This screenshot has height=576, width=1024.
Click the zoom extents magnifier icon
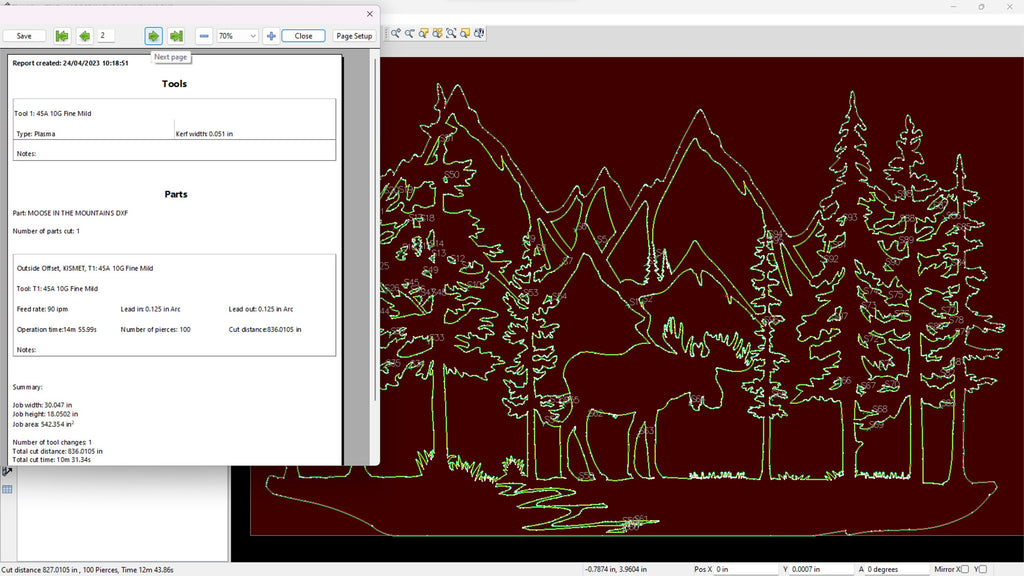(x=451, y=33)
